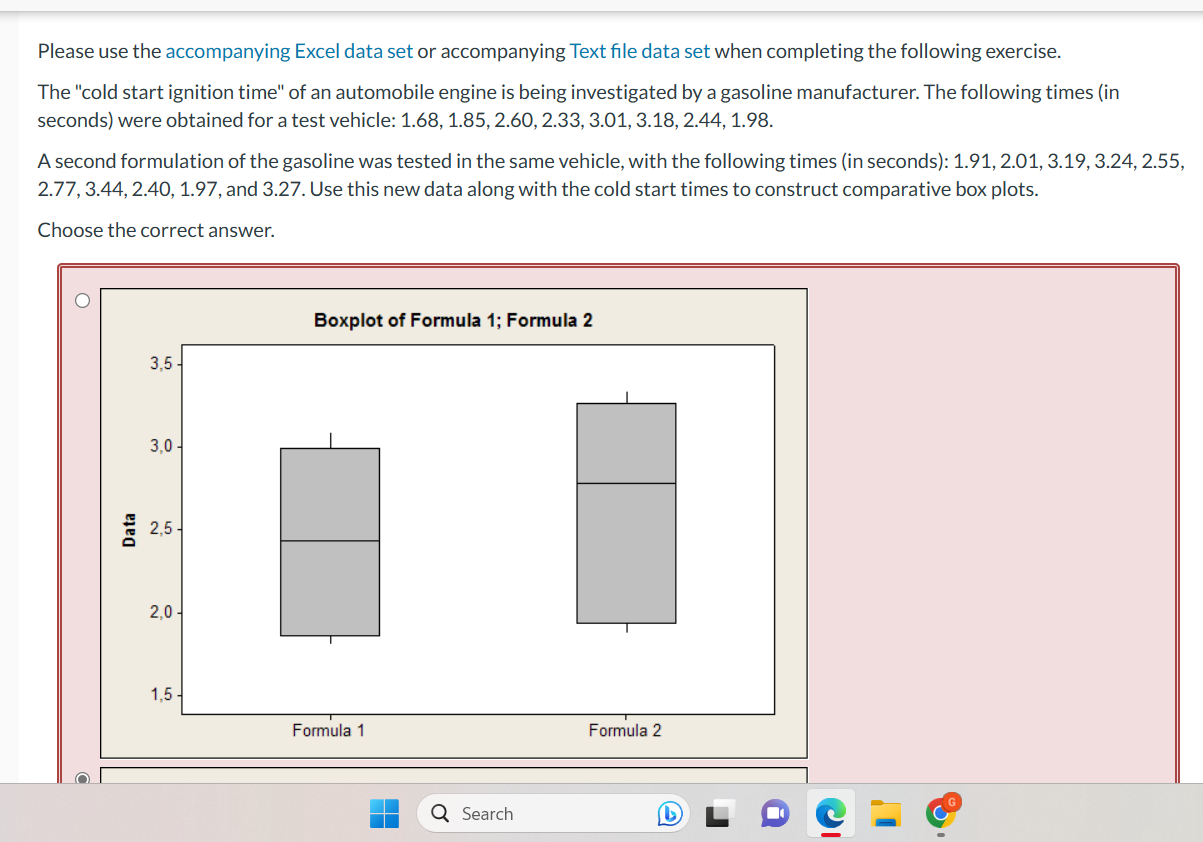Launch the video chat app on taskbar
Image resolution: width=1203 pixels, height=842 pixels.
pyautogui.click(x=774, y=815)
